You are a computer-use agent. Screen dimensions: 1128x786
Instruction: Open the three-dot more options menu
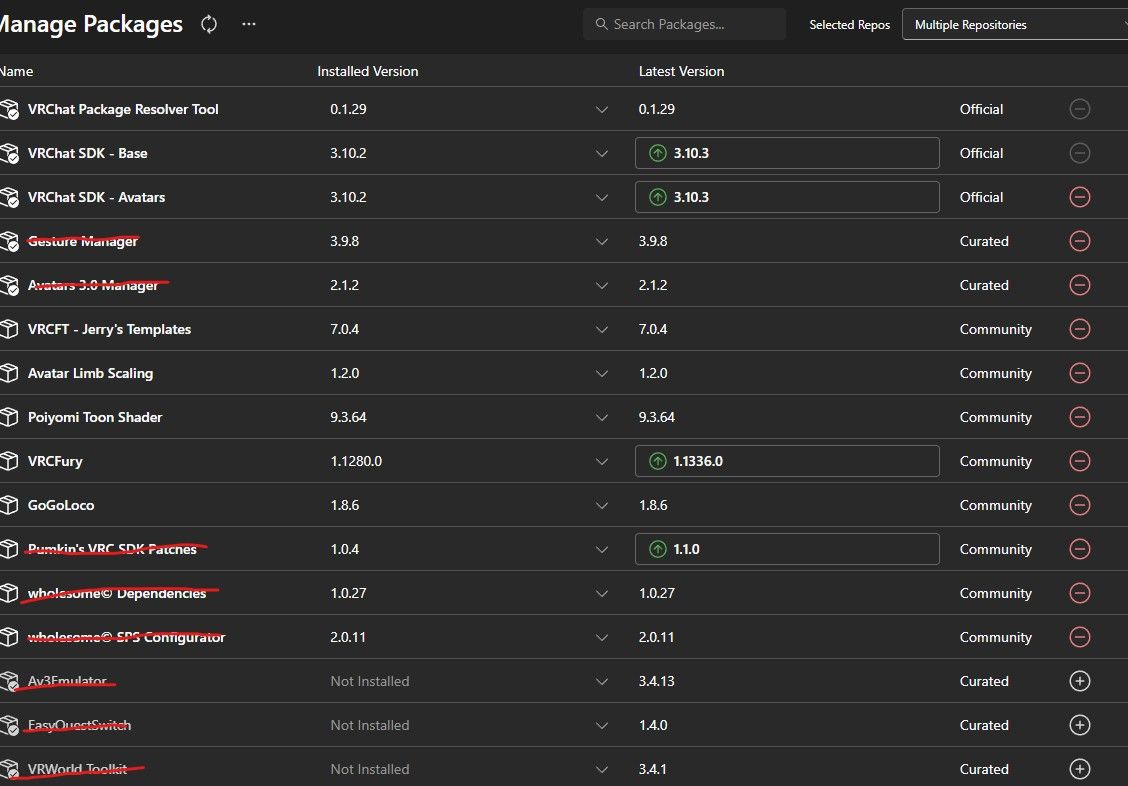click(x=249, y=24)
